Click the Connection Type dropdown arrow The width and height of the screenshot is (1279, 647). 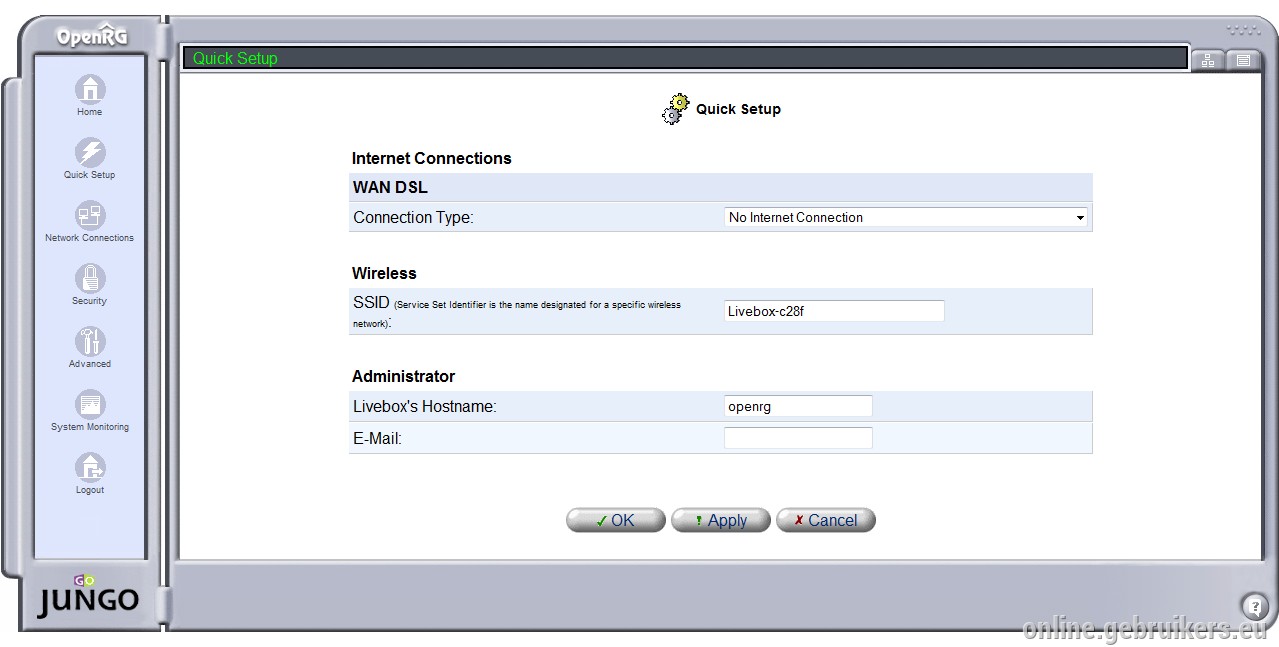tap(1080, 217)
